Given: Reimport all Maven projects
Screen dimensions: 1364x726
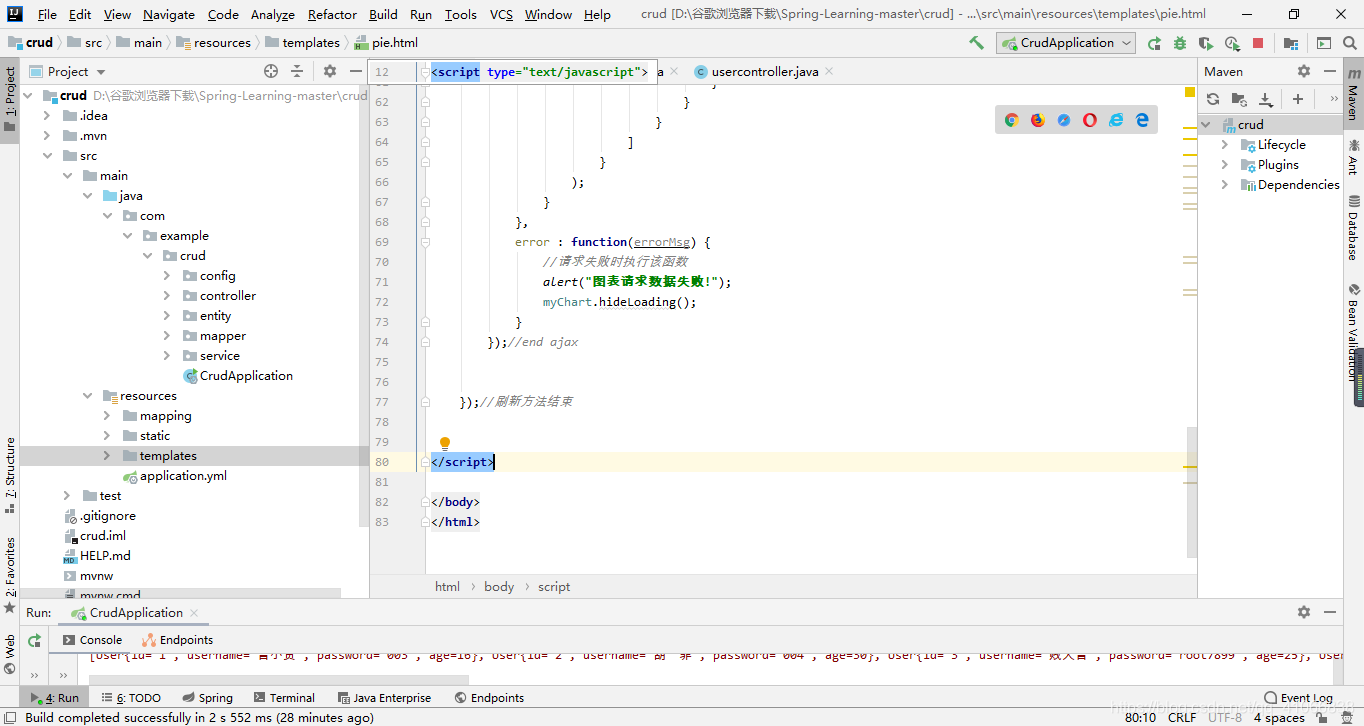Looking at the screenshot, I should (x=1213, y=99).
